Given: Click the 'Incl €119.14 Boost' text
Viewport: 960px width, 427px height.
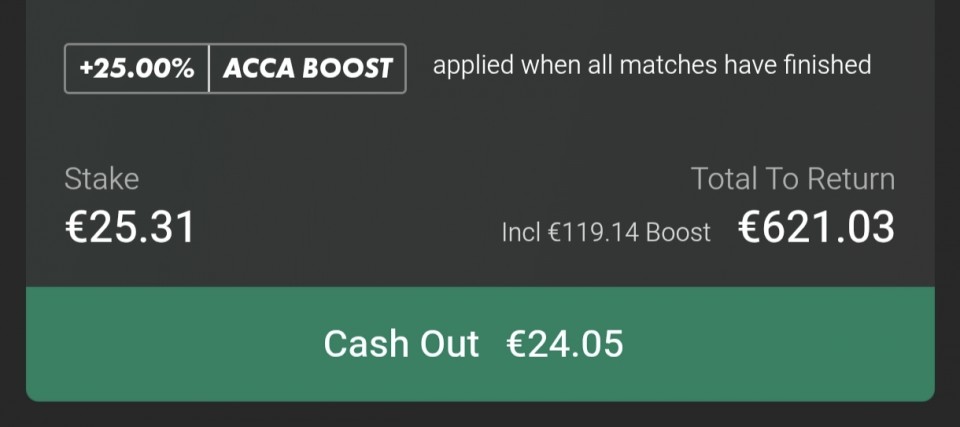Looking at the screenshot, I should click(x=606, y=232).
